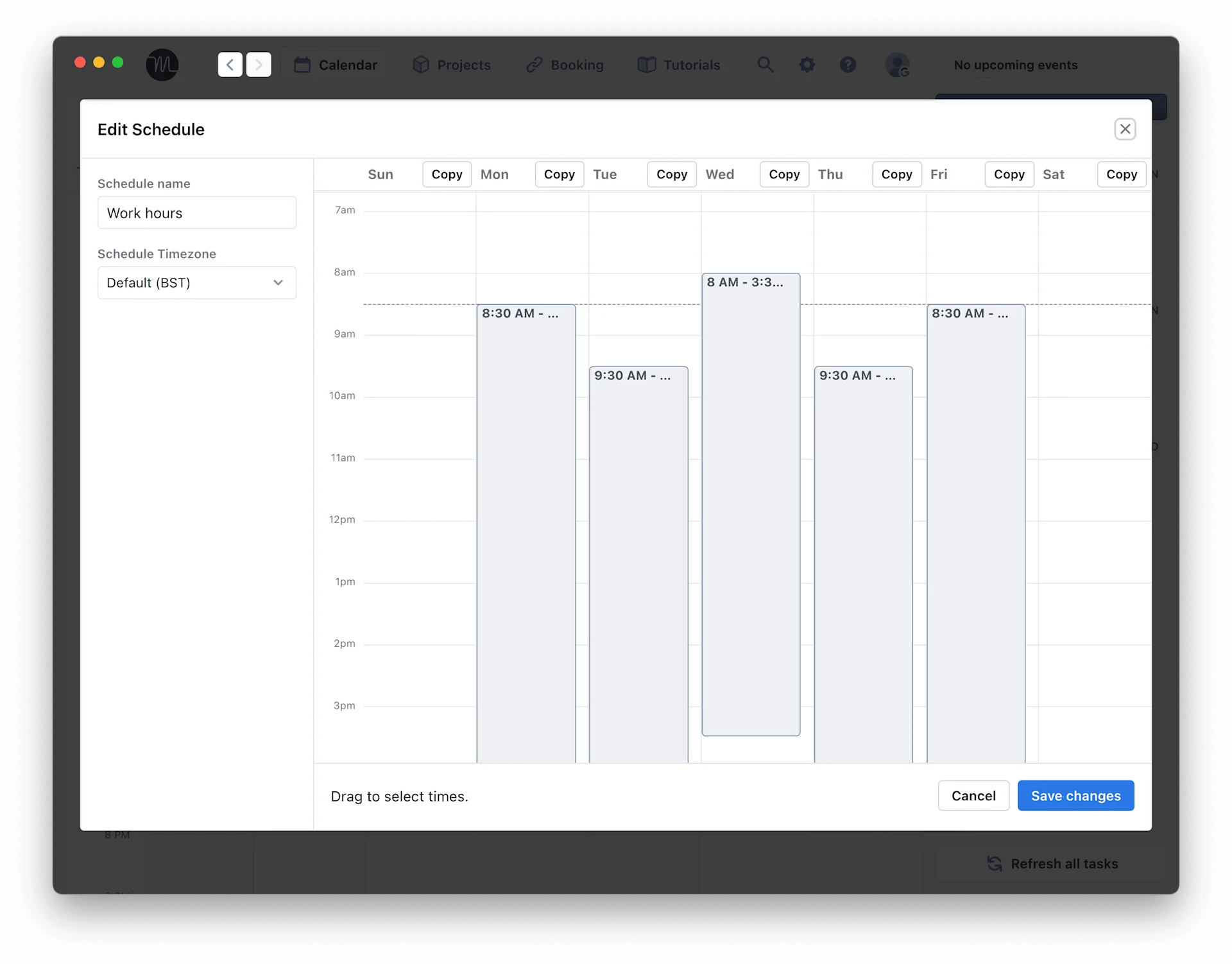
Task: Click the Refresh all tasks icon
Action: pyautogui.click(x=995, y=863)
